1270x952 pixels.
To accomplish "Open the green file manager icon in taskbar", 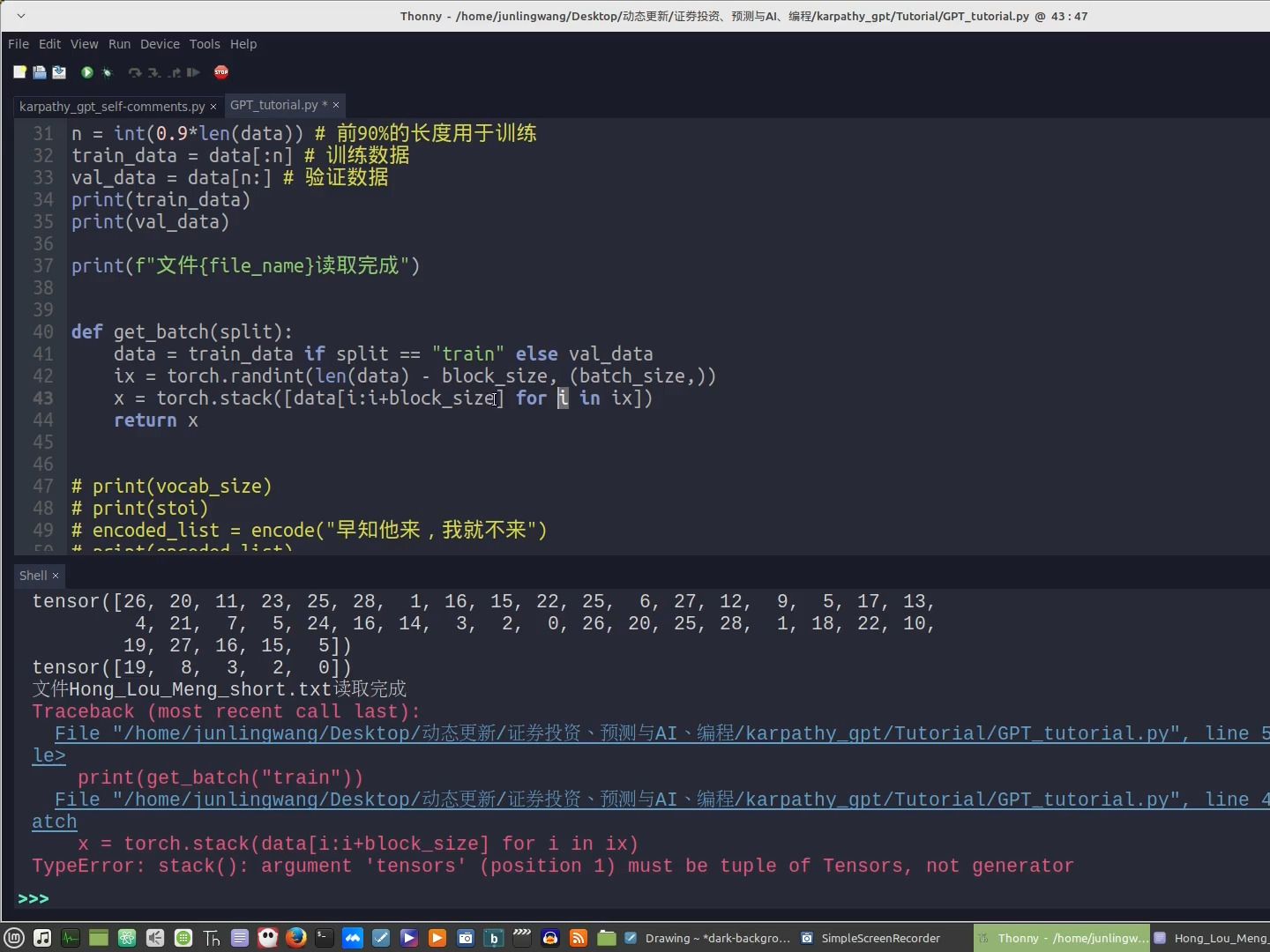I will click(x=99, y=938).
